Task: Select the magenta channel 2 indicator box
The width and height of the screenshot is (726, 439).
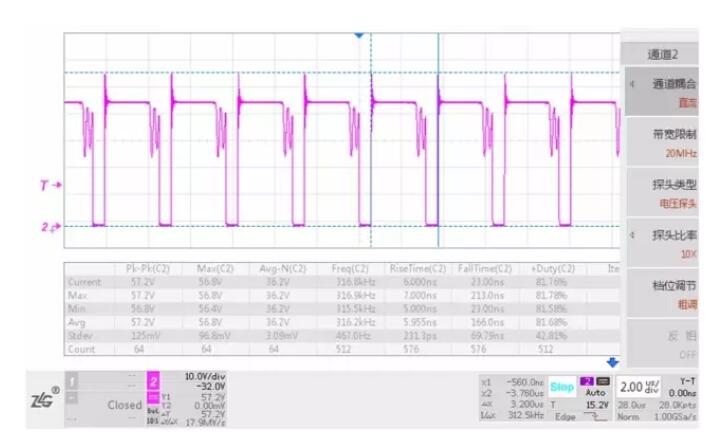Action: click(155, 381)
